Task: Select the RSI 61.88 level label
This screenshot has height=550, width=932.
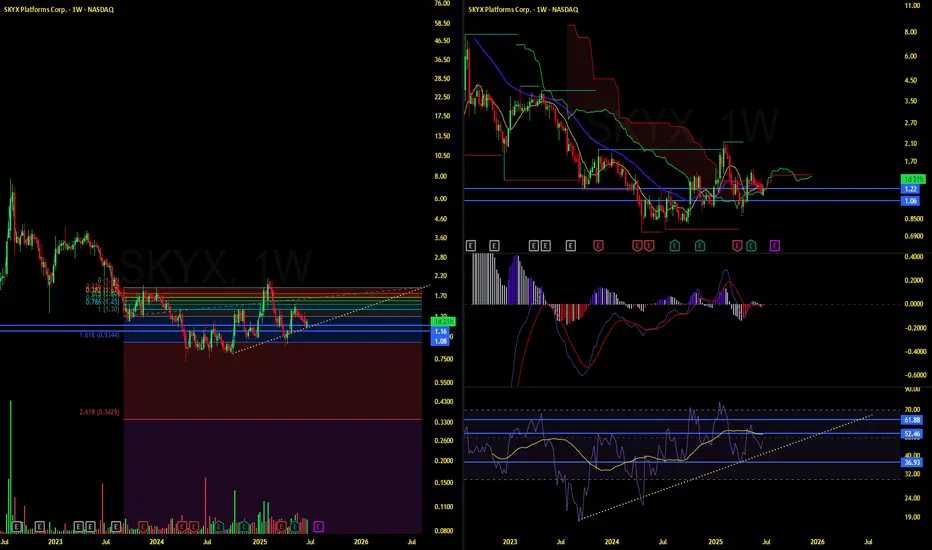Action: 912,420
